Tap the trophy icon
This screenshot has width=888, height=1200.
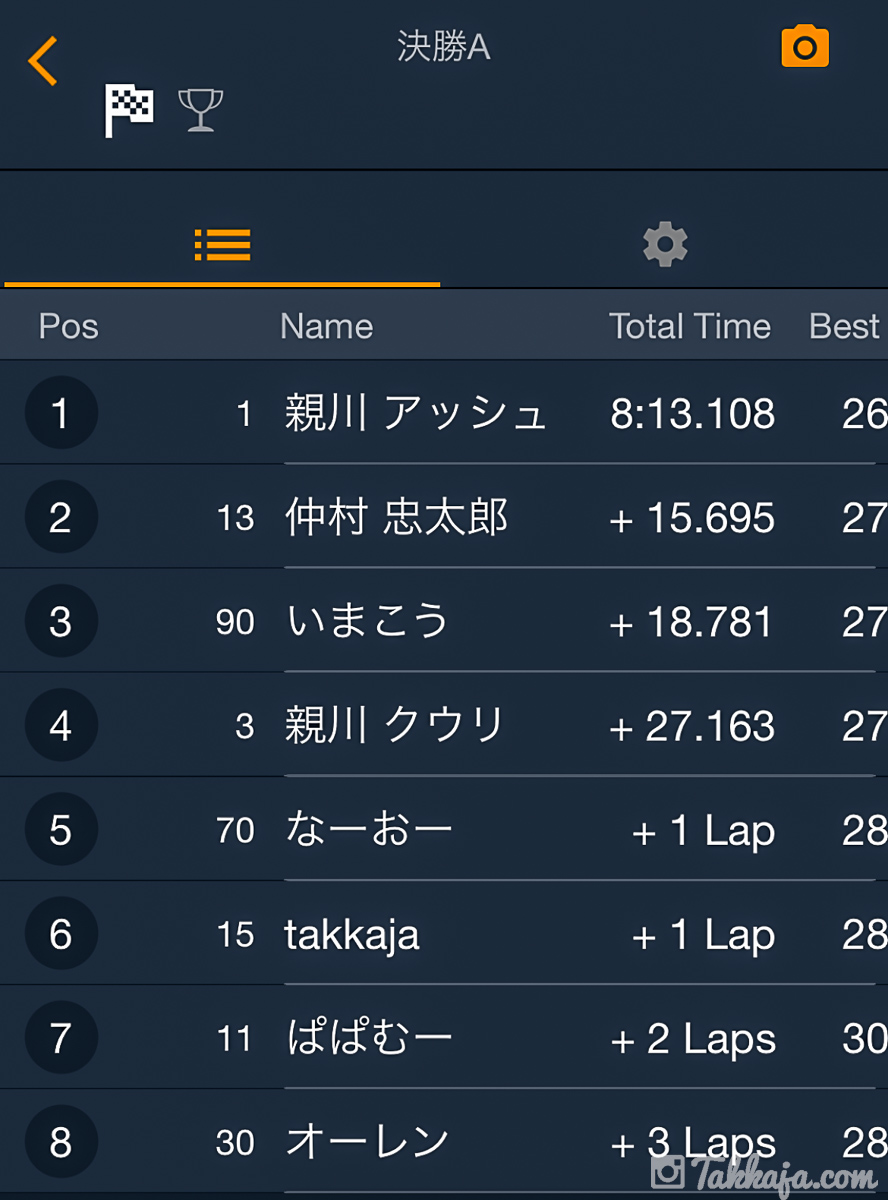[200, 109]
